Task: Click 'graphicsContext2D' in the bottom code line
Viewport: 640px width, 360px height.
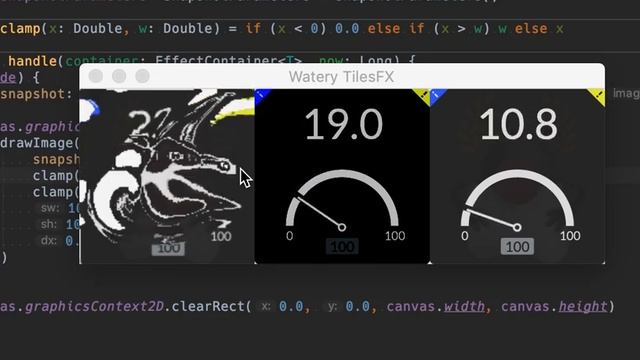Action: pos(94,306)
